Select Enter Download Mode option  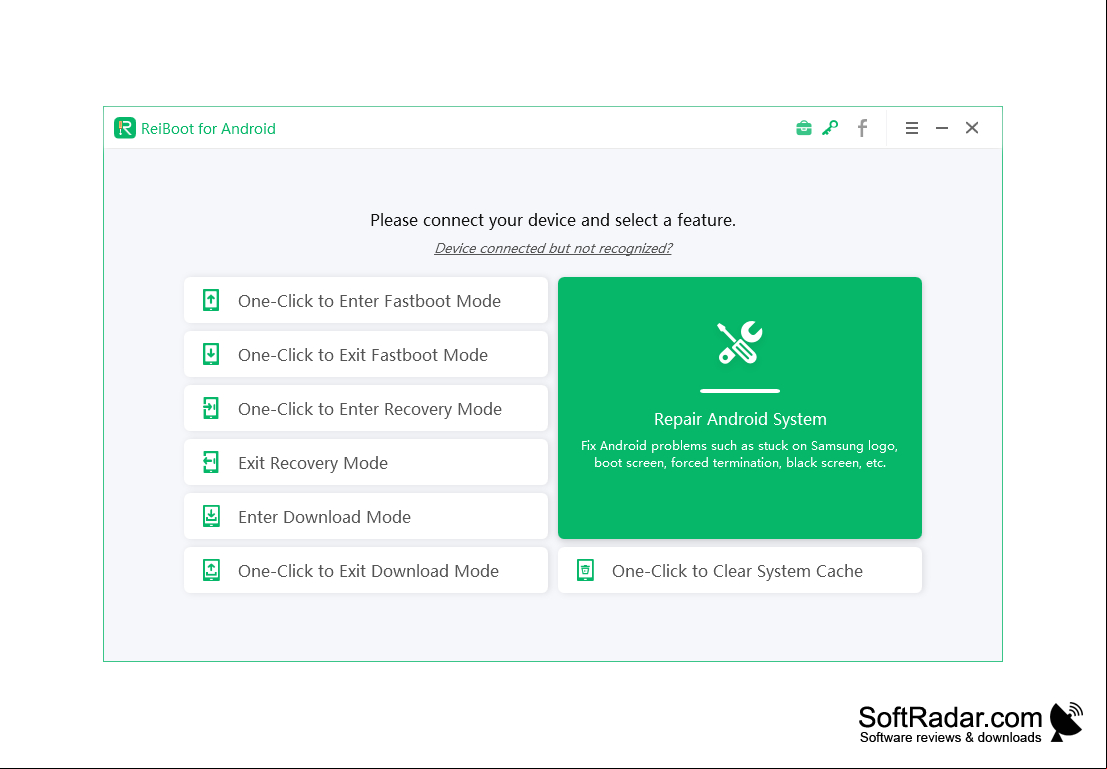pyautogui.click(x=366, y=516)
